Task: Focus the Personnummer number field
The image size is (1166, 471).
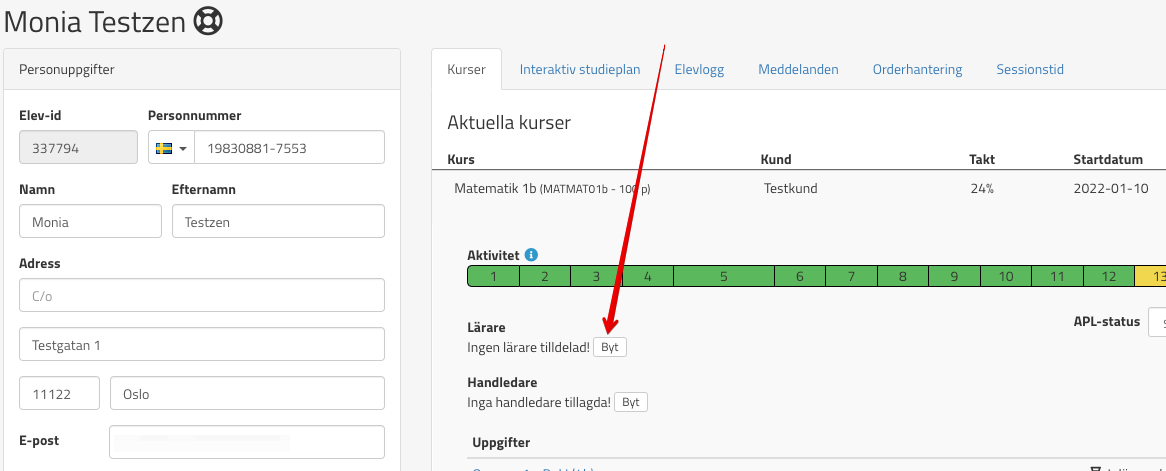Action: (289, 148)
